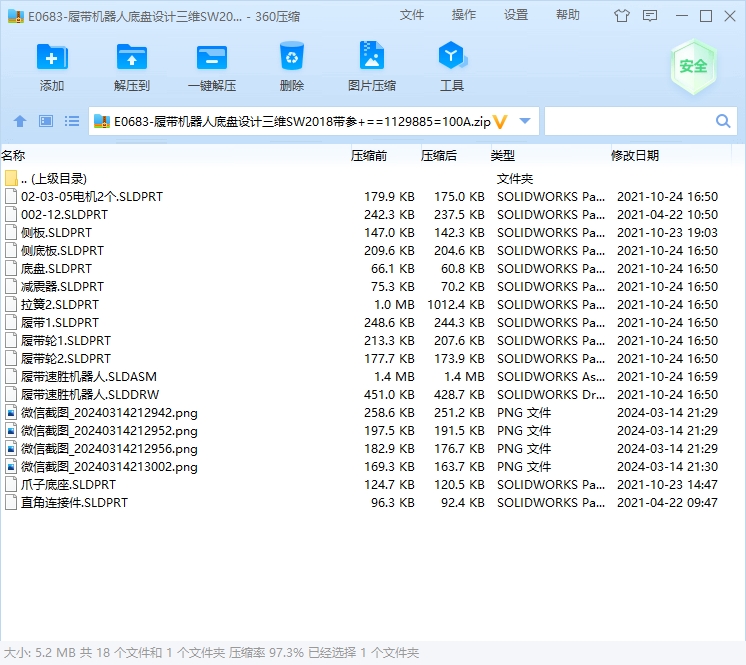Switch to the icon view mode button
Image resolution: width=746 pixels, height=665 pixels.
[46, 121]
